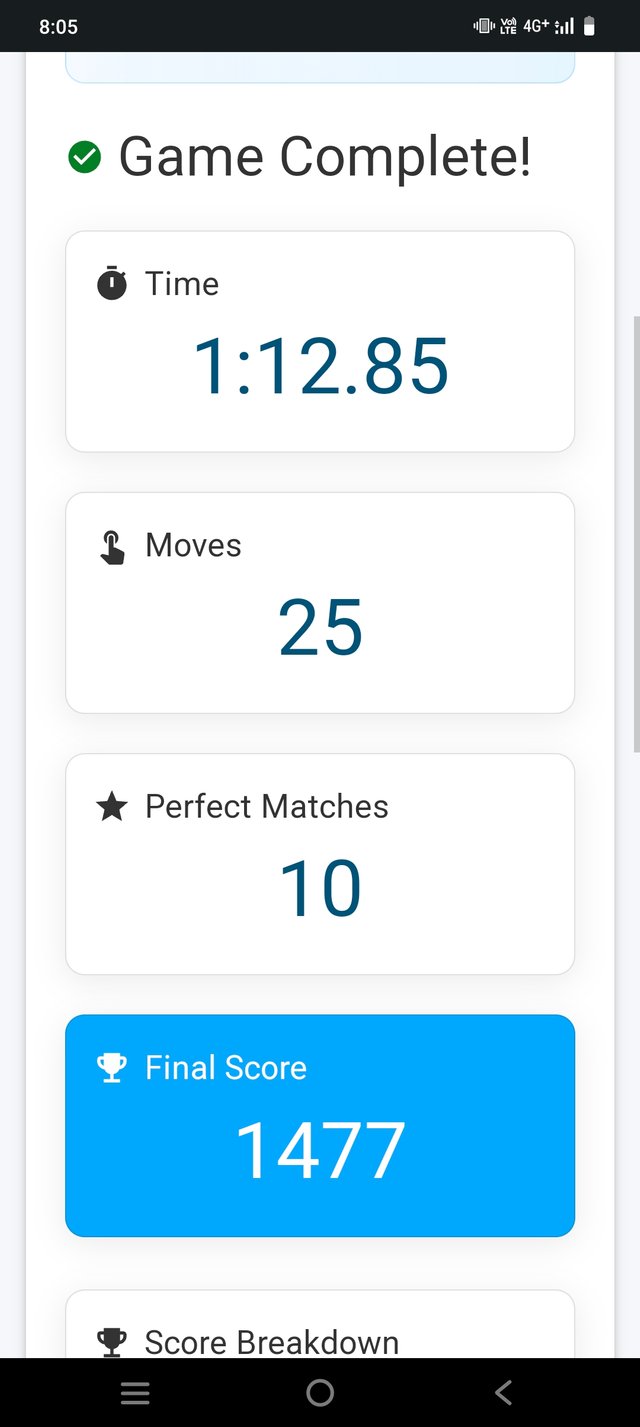Image resolution: width=640 pixels, height=1427 pixels.
Task: Tap the moves count 25
Action: tap(320, 628)
